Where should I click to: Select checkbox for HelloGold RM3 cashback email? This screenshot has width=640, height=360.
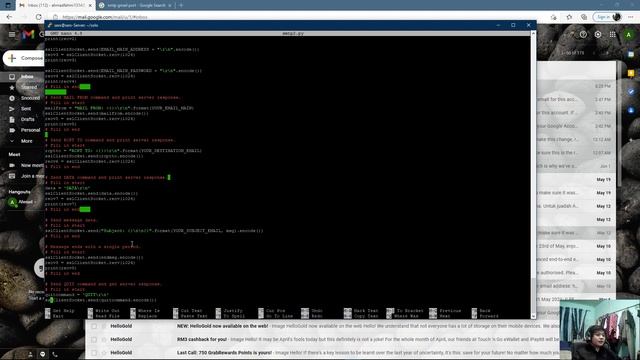click(x=94, y=339)
